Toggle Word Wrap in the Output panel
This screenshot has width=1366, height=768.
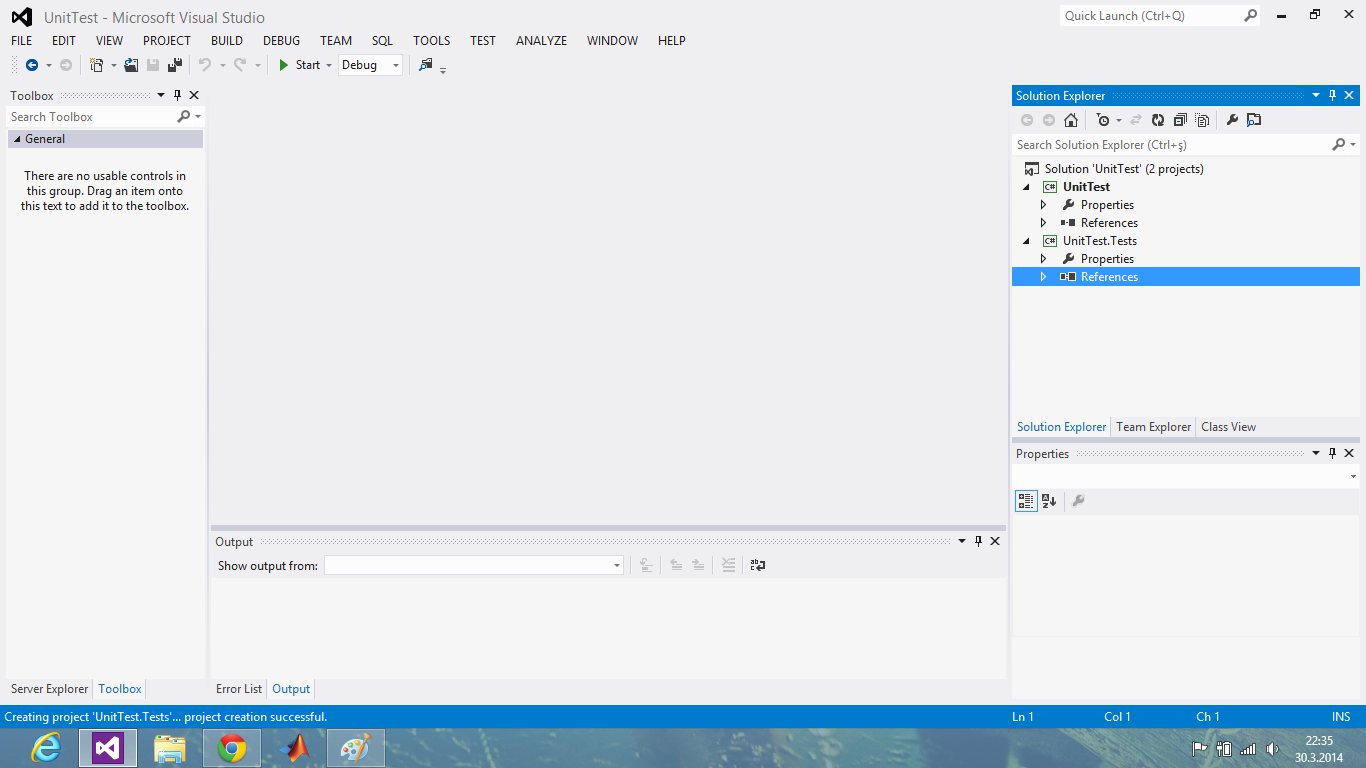tap(758, 565)
